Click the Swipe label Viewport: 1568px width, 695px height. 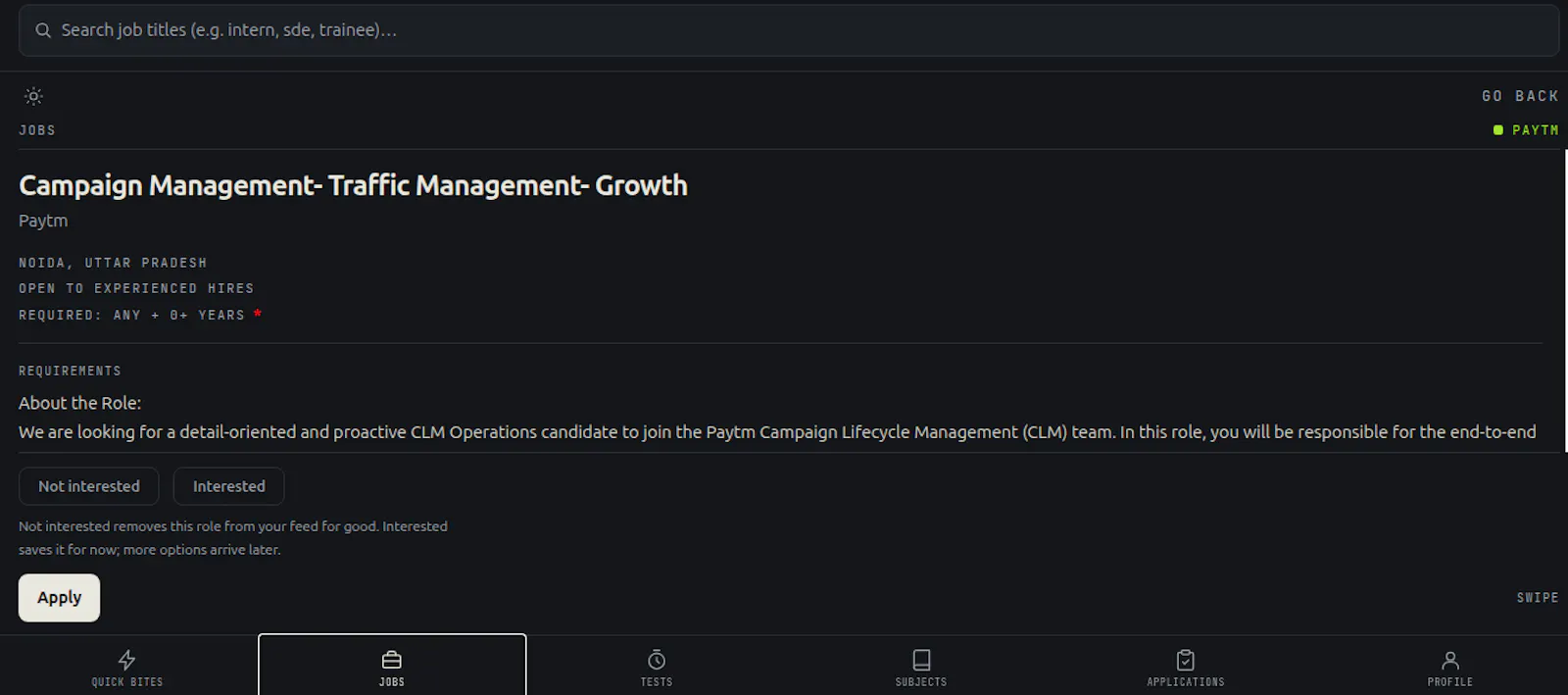point(1538,598)
